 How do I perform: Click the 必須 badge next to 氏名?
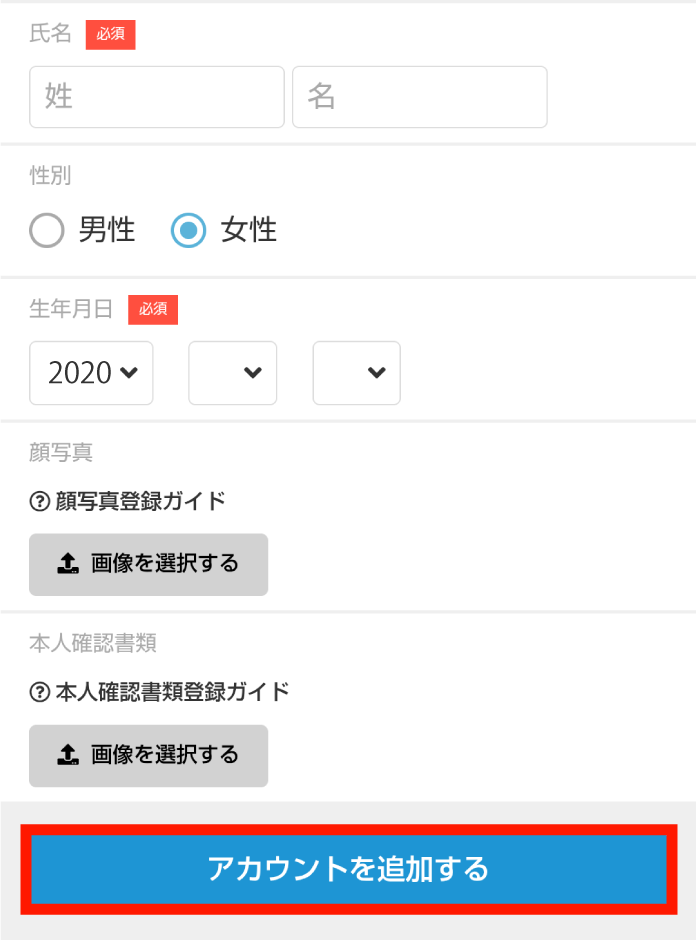(x=110, y=34)
